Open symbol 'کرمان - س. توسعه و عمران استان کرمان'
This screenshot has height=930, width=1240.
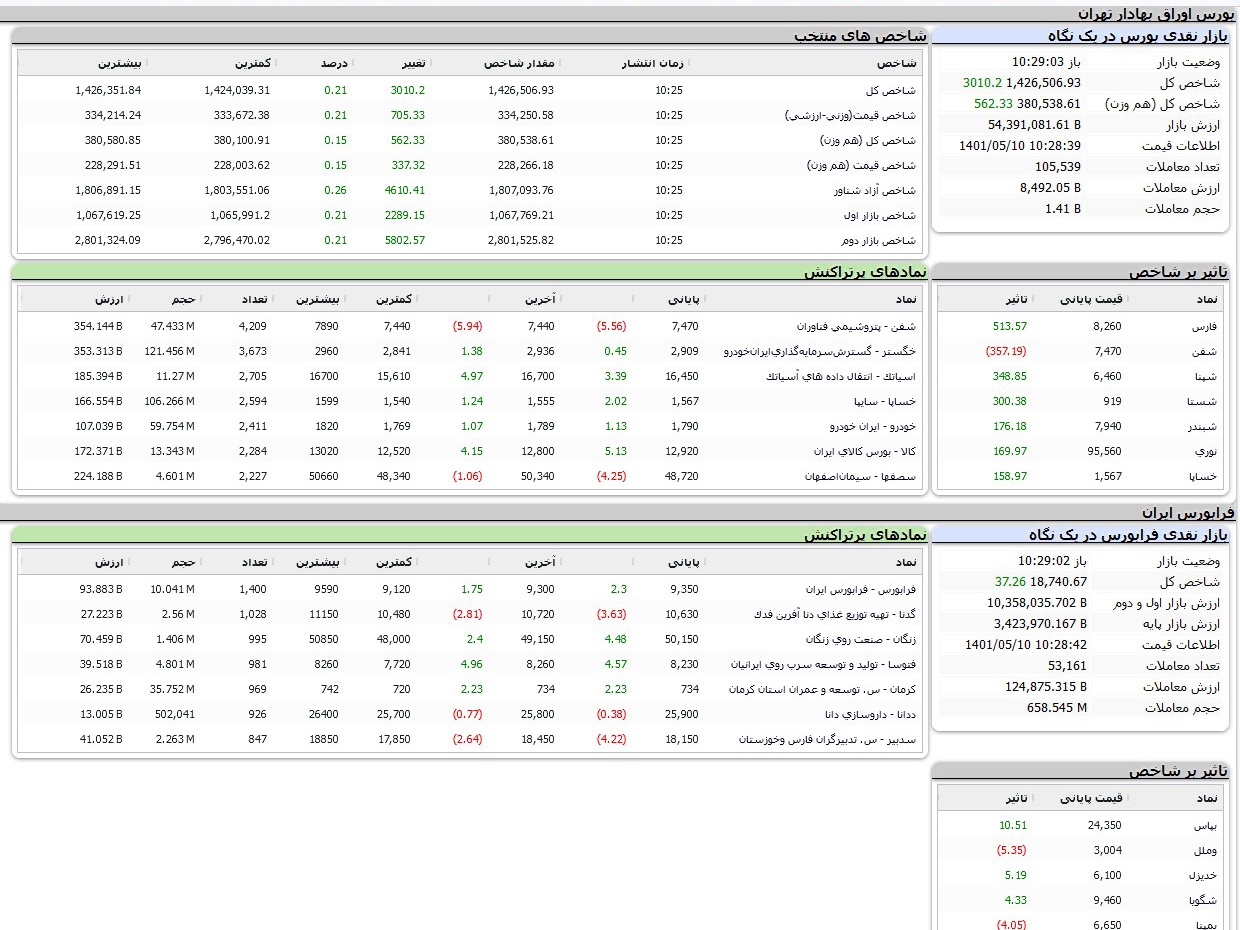[x=823, y=689]
